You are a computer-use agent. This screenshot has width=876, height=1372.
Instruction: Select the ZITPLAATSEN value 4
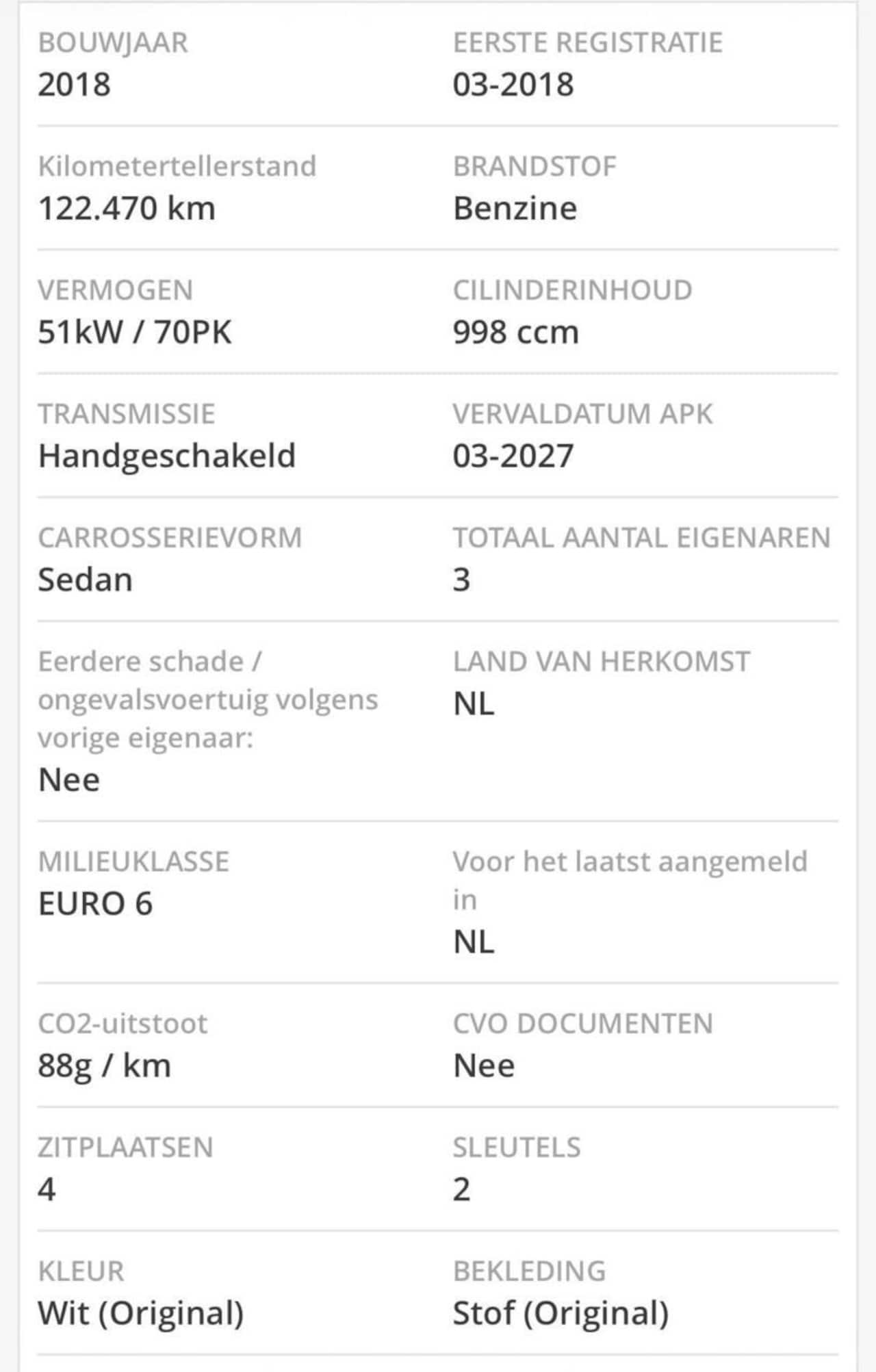point(47,1190)
